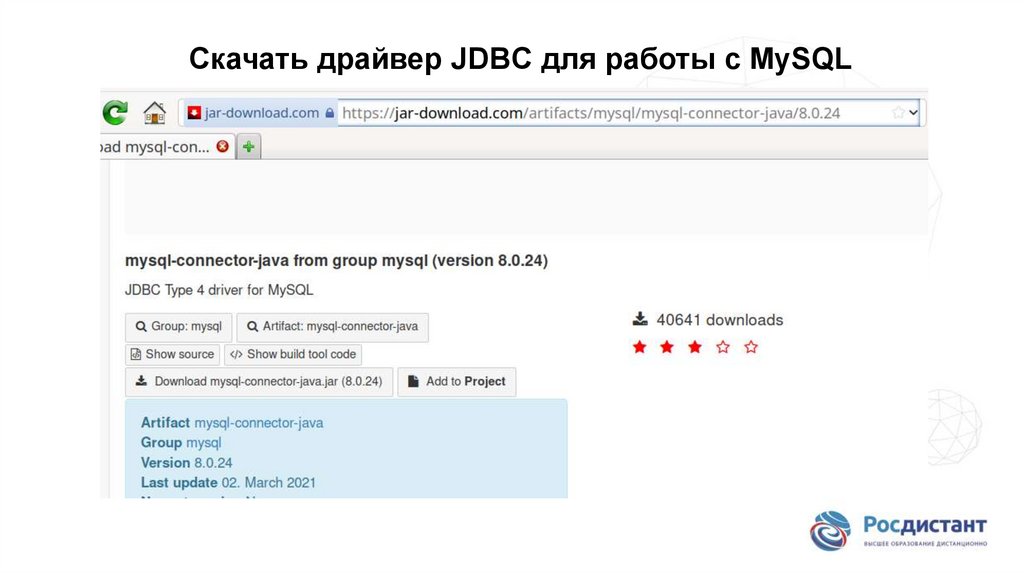Close the mysql-con... tab
Screen dimensions: 1024x574
[223, 146]
